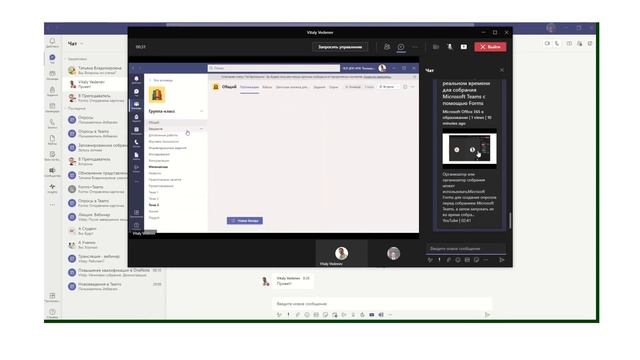This screenshot has height=360, width=640.
Task: Start video call from main chat header
Action: tap(547, 43)
